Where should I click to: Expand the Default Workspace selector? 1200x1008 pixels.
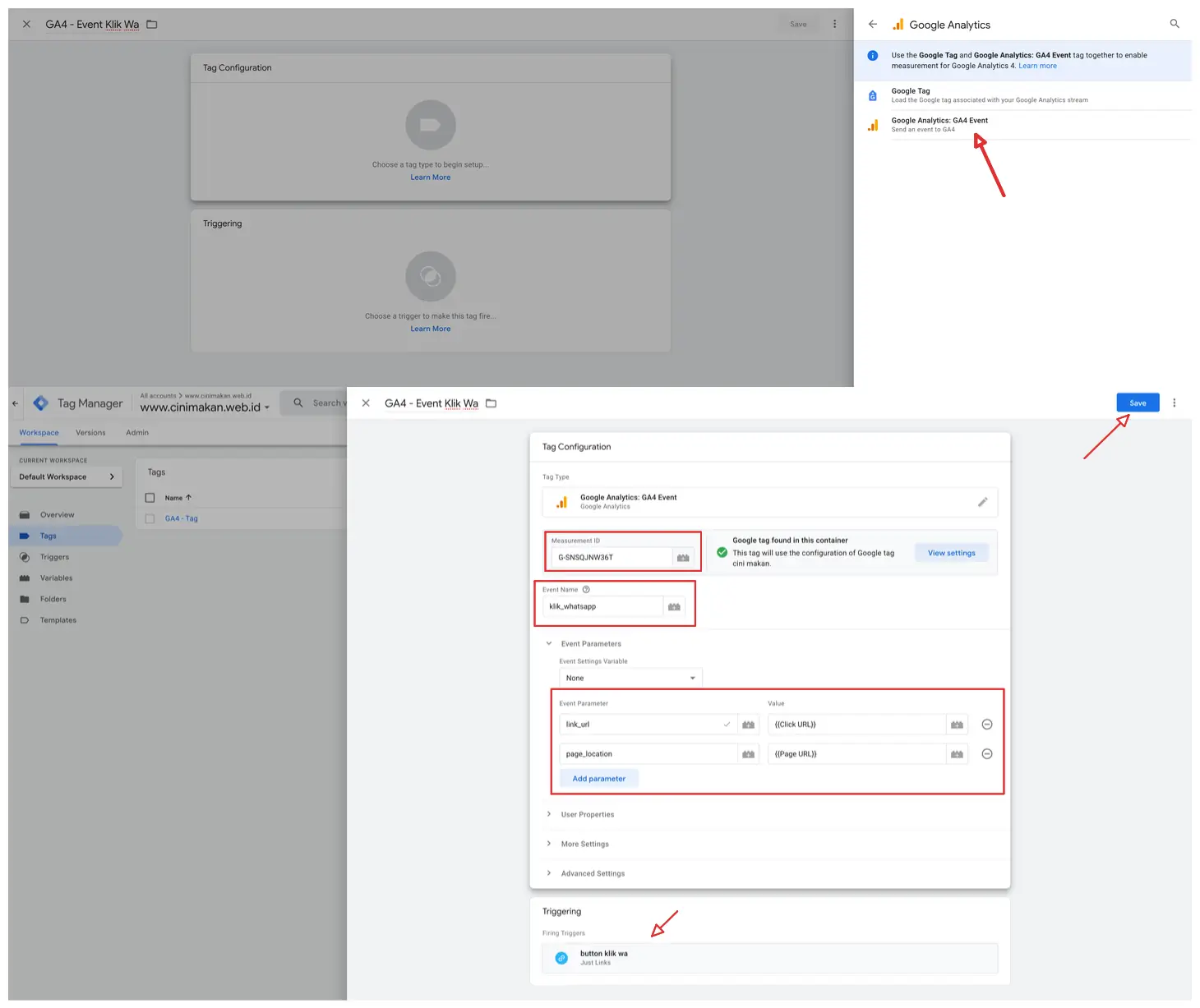pos(67,477)
